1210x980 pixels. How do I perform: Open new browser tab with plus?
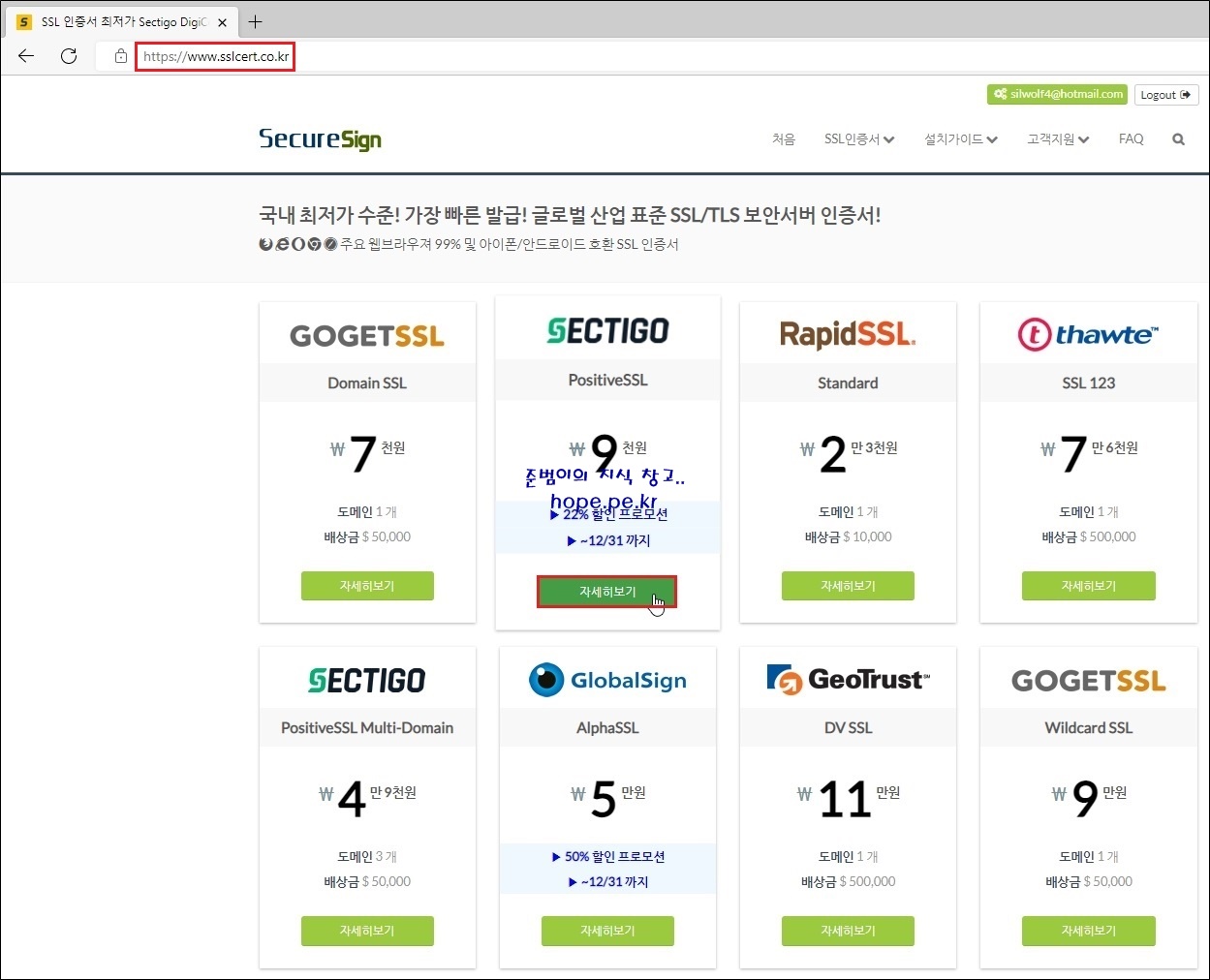[256, 21]
